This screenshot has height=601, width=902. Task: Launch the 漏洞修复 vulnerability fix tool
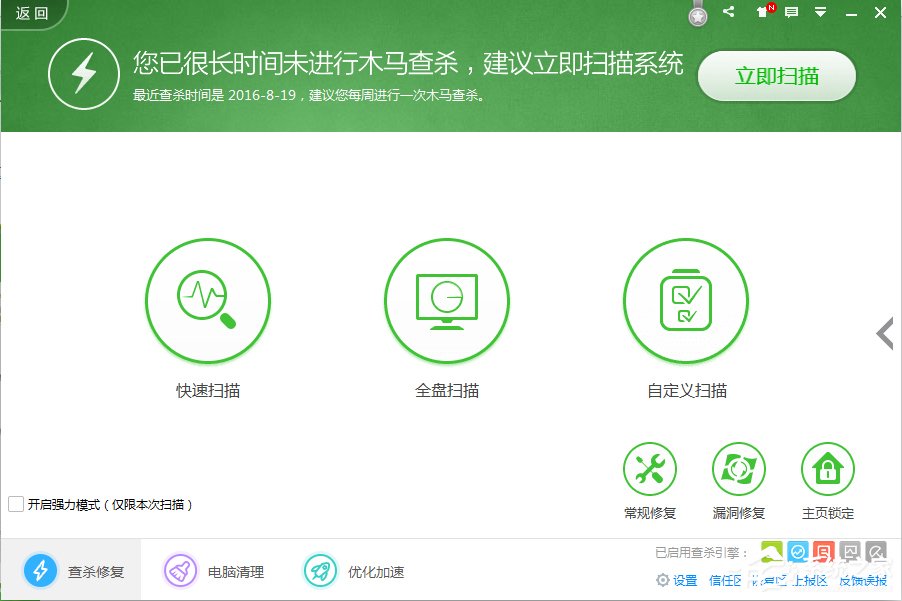click(x=739, y=468)
